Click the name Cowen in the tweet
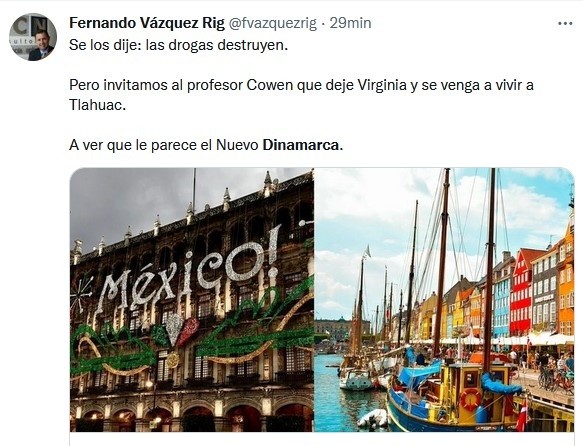The height and width of the screenshot is (446, 583). tap(270, 85)
